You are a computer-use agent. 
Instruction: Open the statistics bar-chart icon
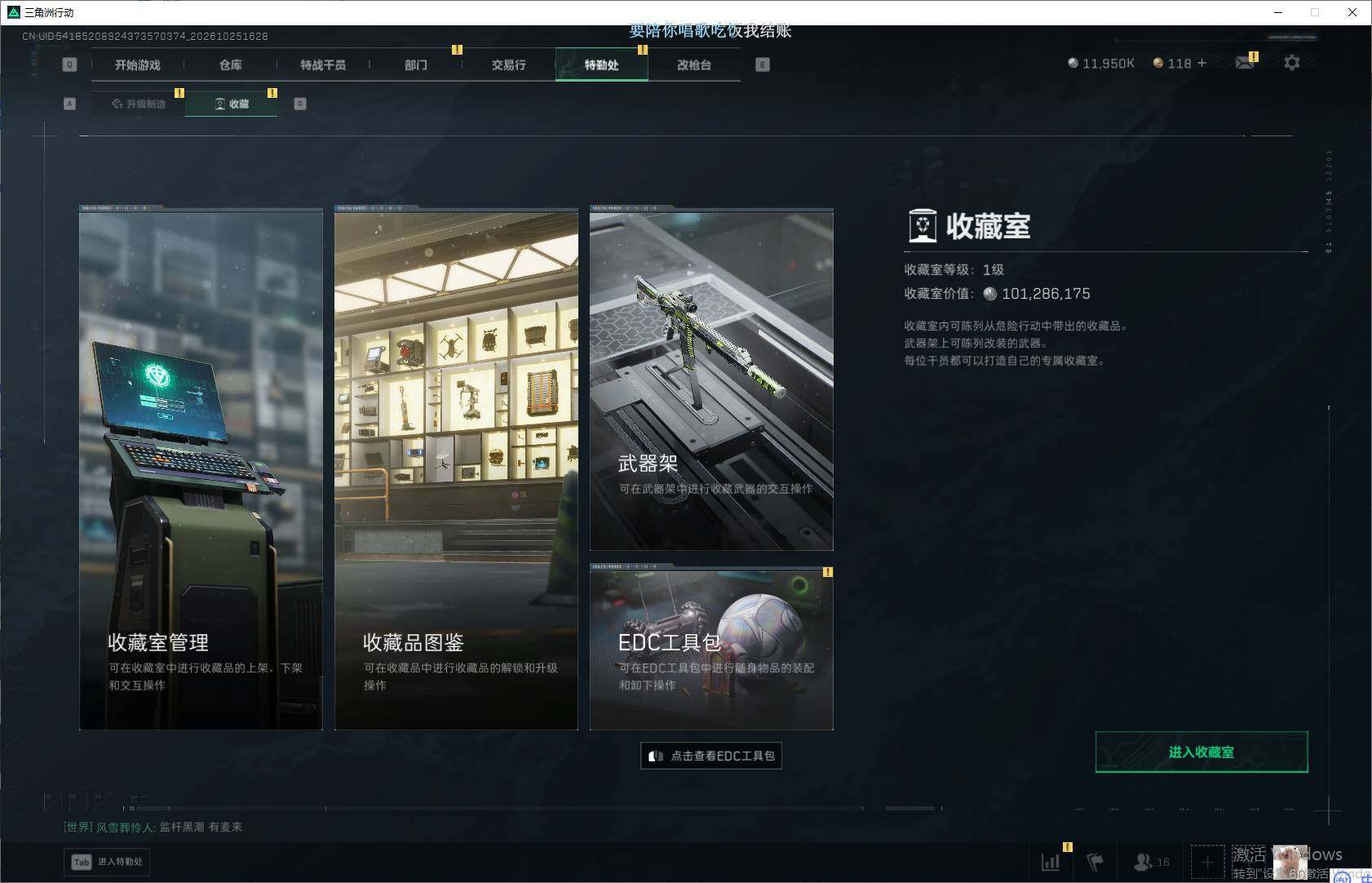tap(1051, 861)
